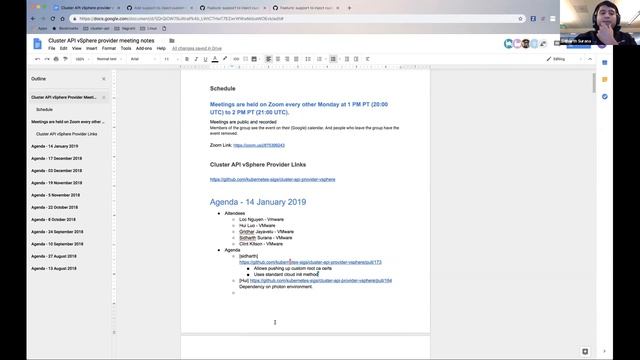
Task: Open the Normal text style dropdown
Action: pos(109,59)
